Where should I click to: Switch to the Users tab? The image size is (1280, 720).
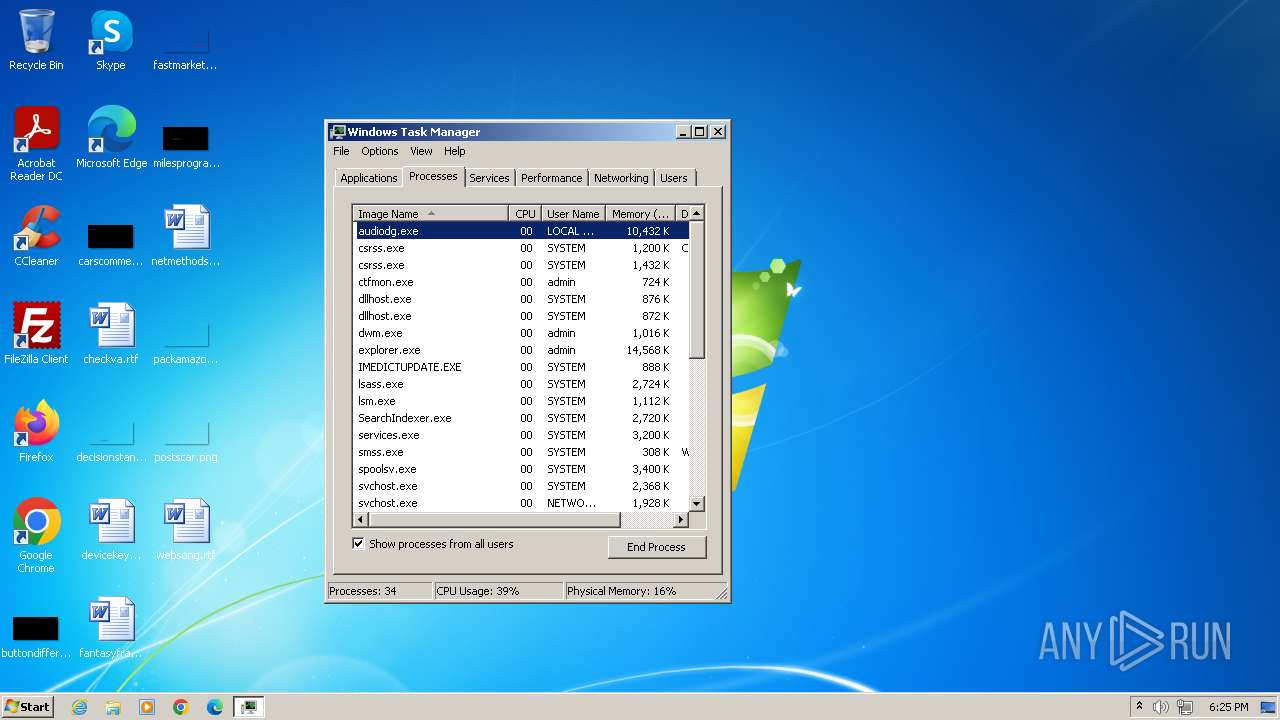point(674,178)
